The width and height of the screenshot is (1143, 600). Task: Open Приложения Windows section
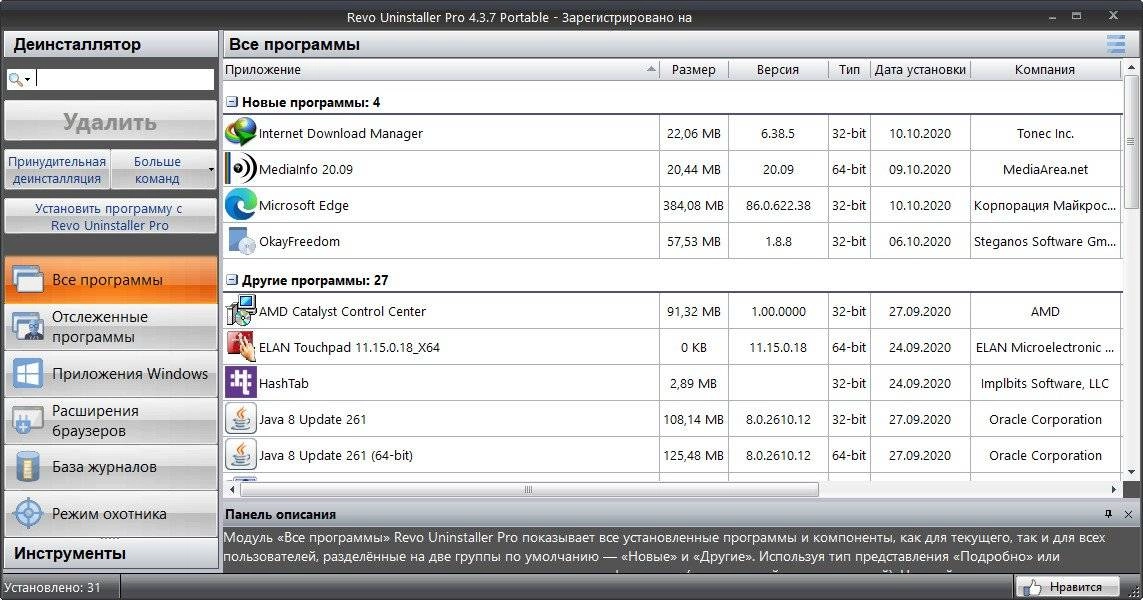[x=111, y=374]
